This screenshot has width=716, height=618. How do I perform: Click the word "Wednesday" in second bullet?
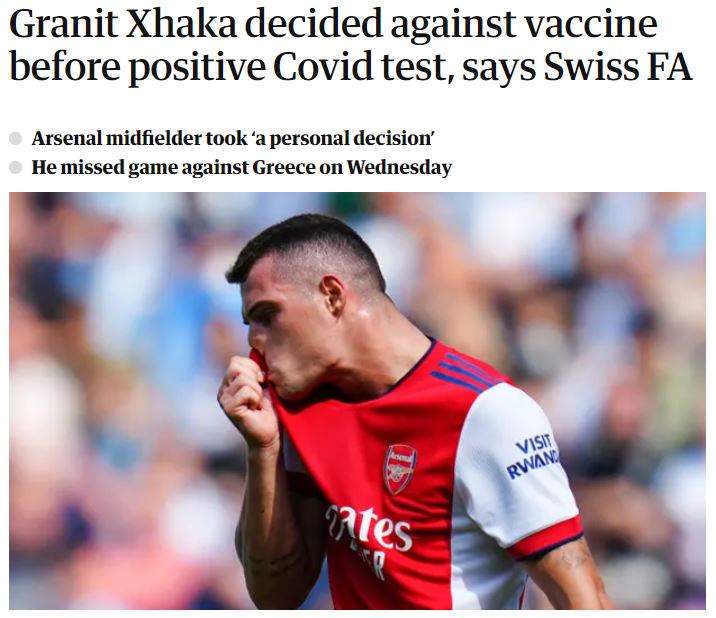tap(398, 168)
